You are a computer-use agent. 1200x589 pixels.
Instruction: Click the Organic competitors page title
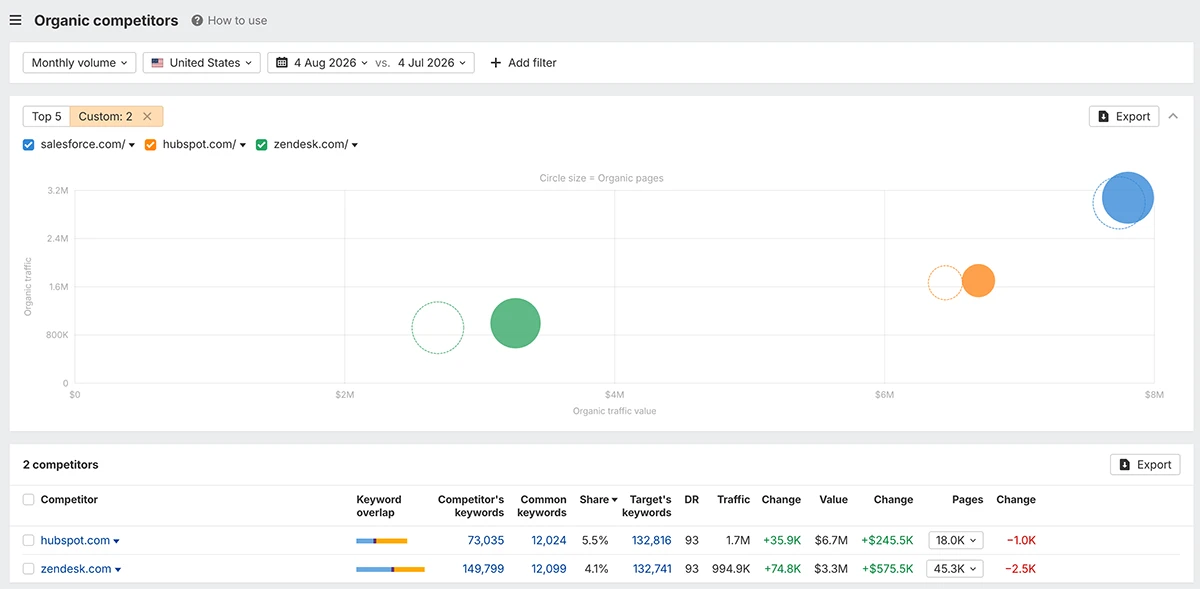(106, 20)
